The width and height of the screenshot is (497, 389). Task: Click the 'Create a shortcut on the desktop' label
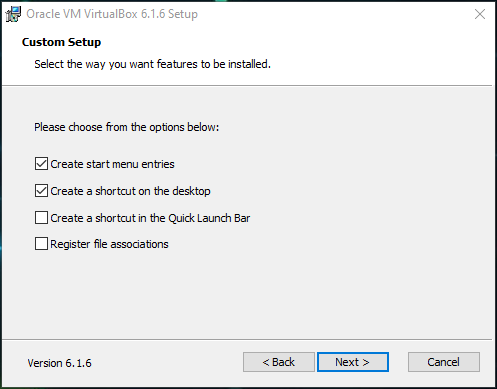pyautogui.click(x=130, y=191)
